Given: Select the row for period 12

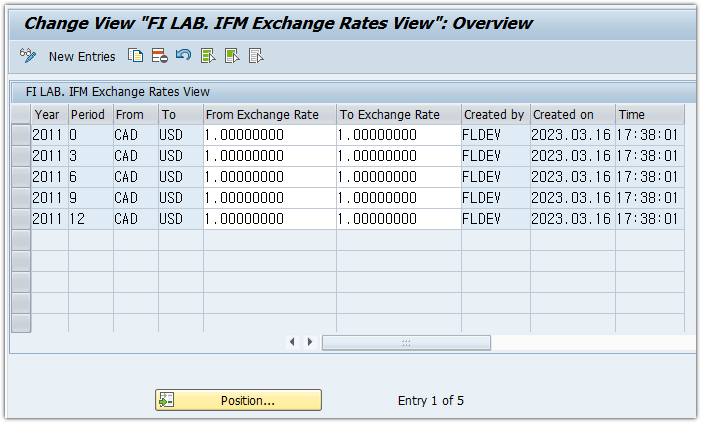Looking at the screenshot, I should [x=20, y=219].
